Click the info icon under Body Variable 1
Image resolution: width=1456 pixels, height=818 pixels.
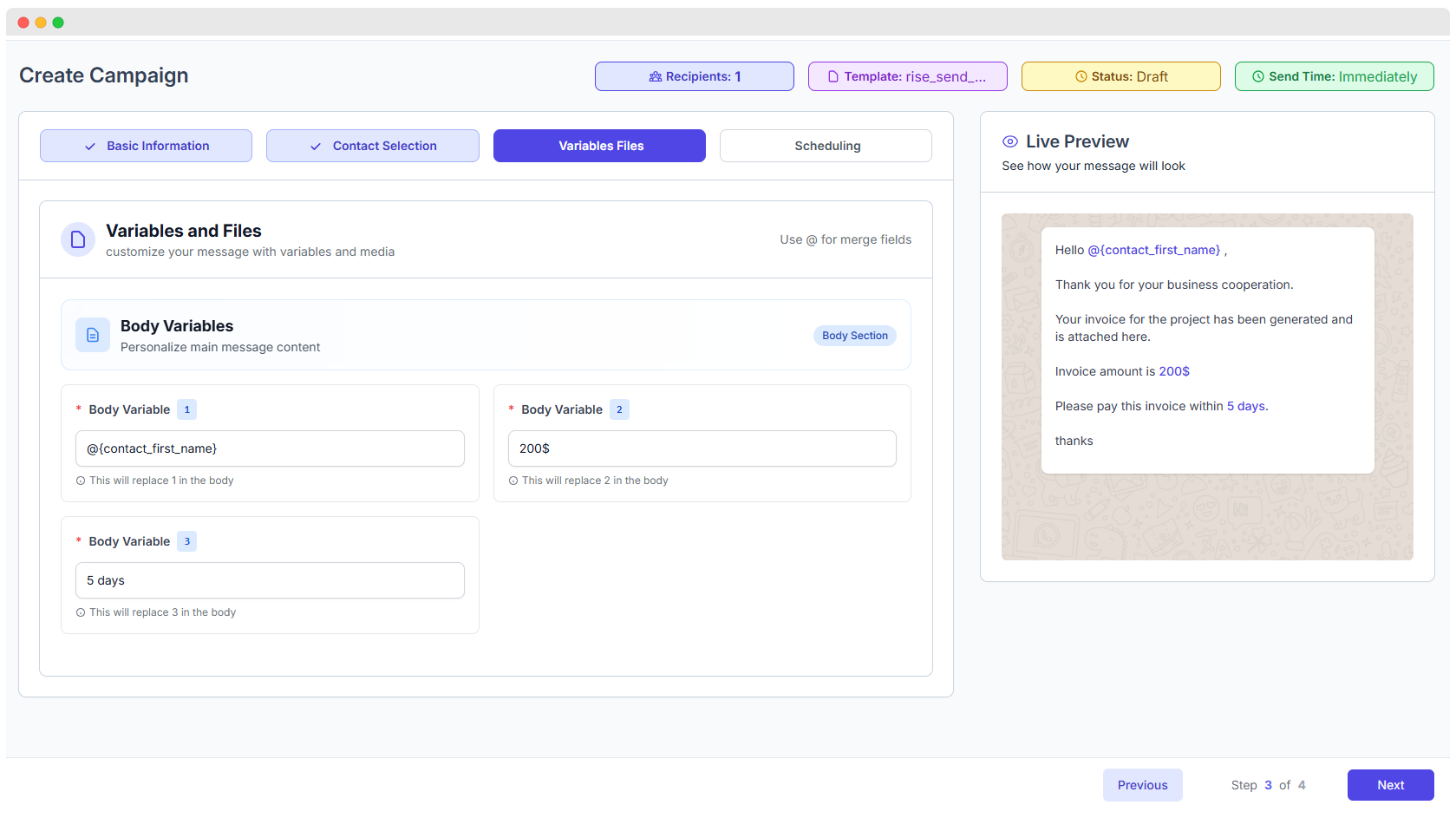(81, 481)
